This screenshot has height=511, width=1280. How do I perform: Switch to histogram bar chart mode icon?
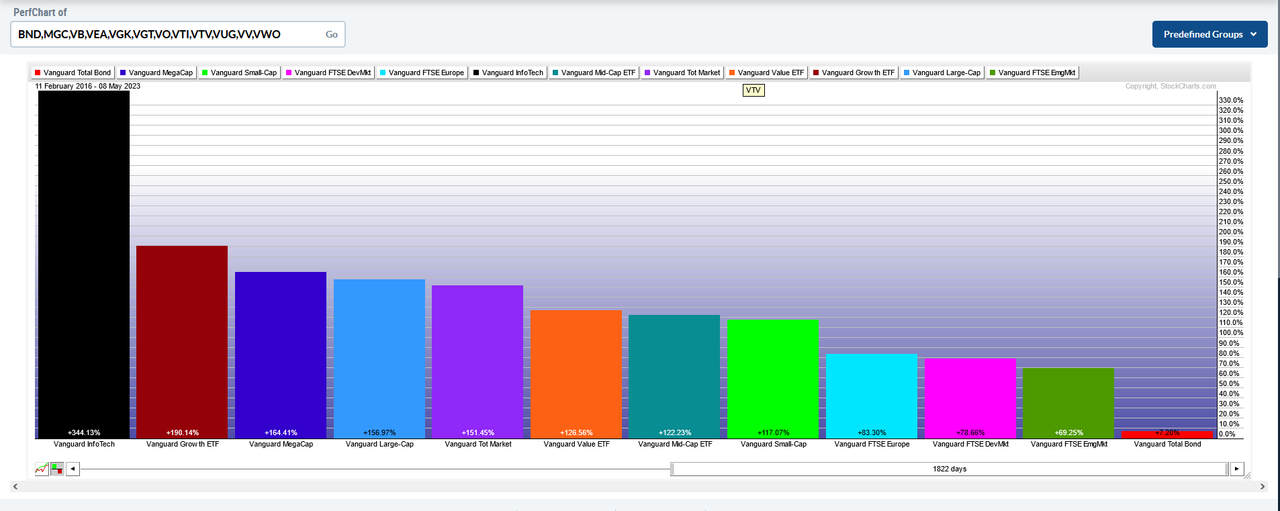pyautogui.click(x=57, y=468)
